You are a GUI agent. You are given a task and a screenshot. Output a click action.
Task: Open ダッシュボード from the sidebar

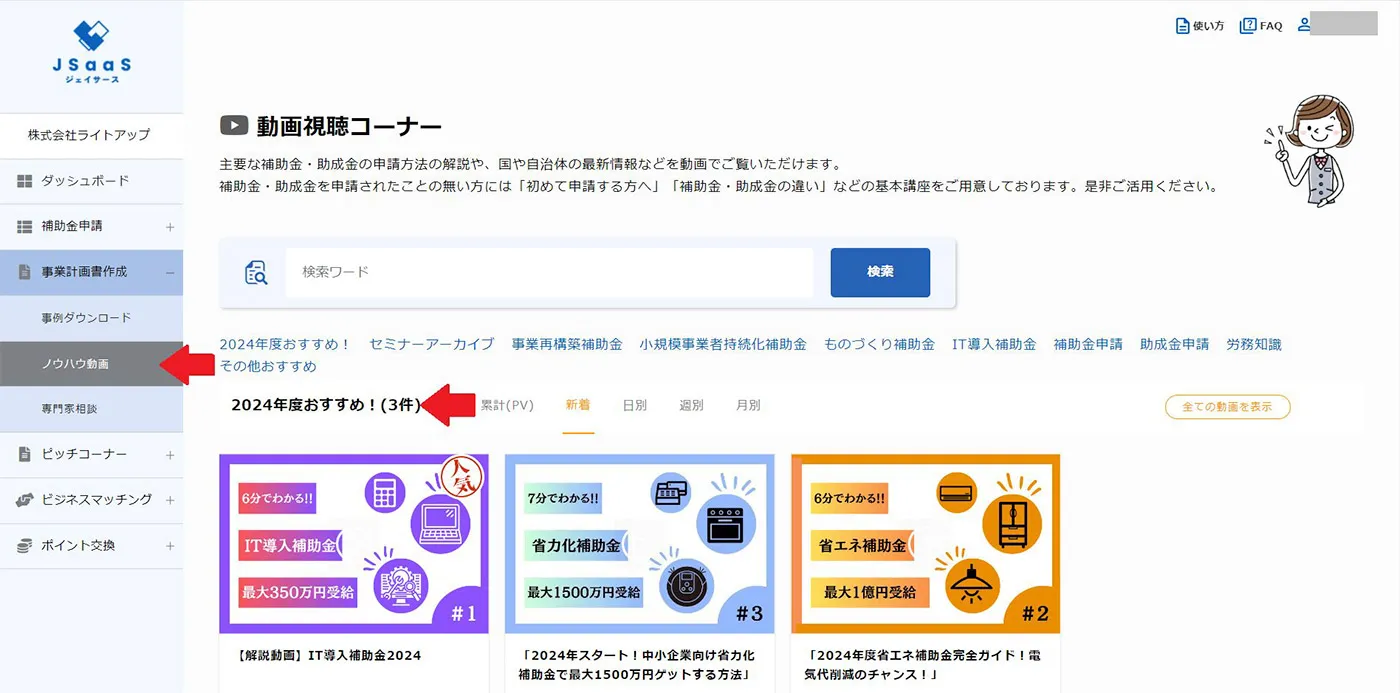coord(91,181)
